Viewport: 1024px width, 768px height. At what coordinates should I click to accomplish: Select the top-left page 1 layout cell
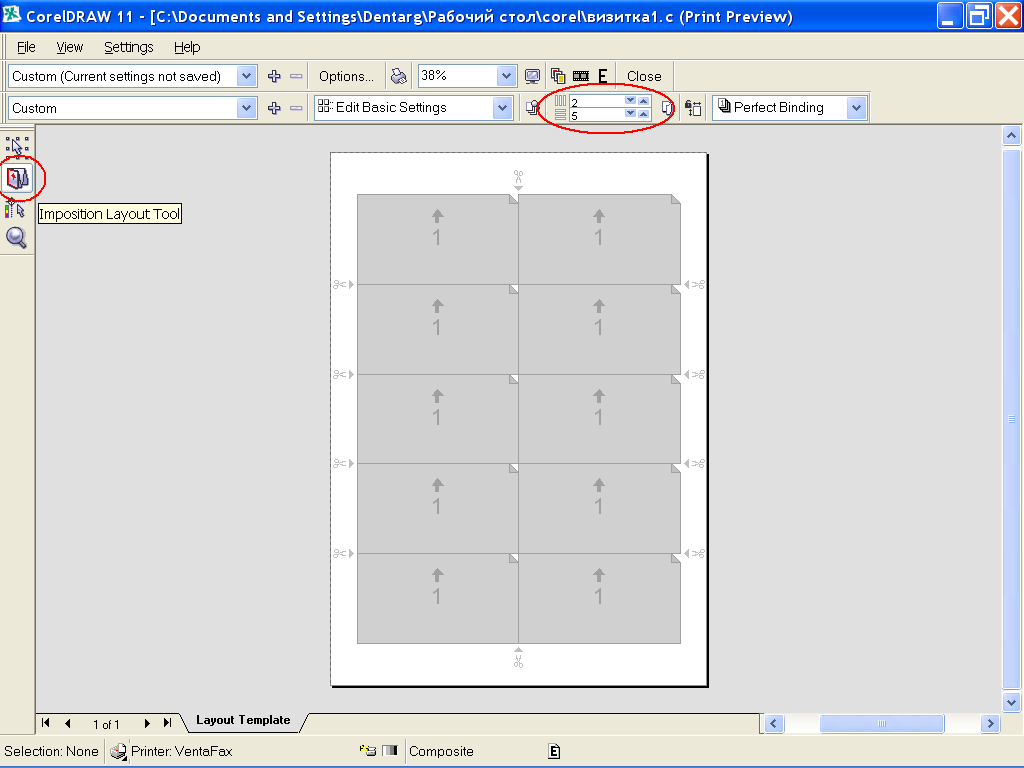(x=438, y=239)
